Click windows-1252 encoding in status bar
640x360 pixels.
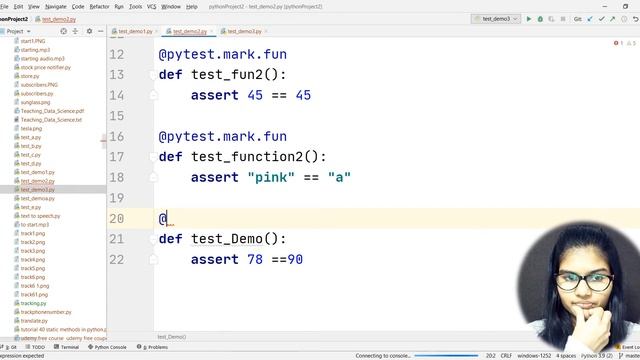pos(534,356)
